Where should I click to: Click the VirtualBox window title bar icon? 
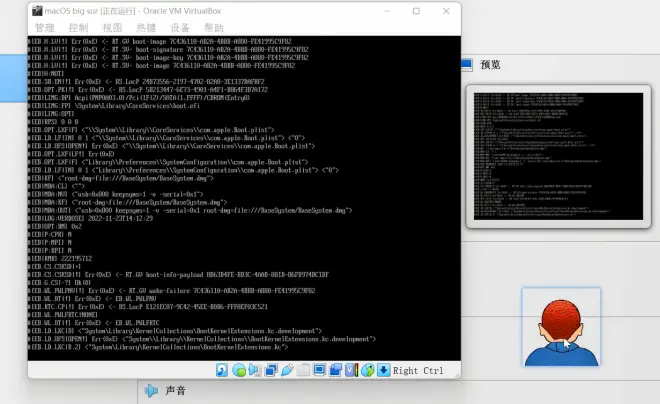point(37,11)
